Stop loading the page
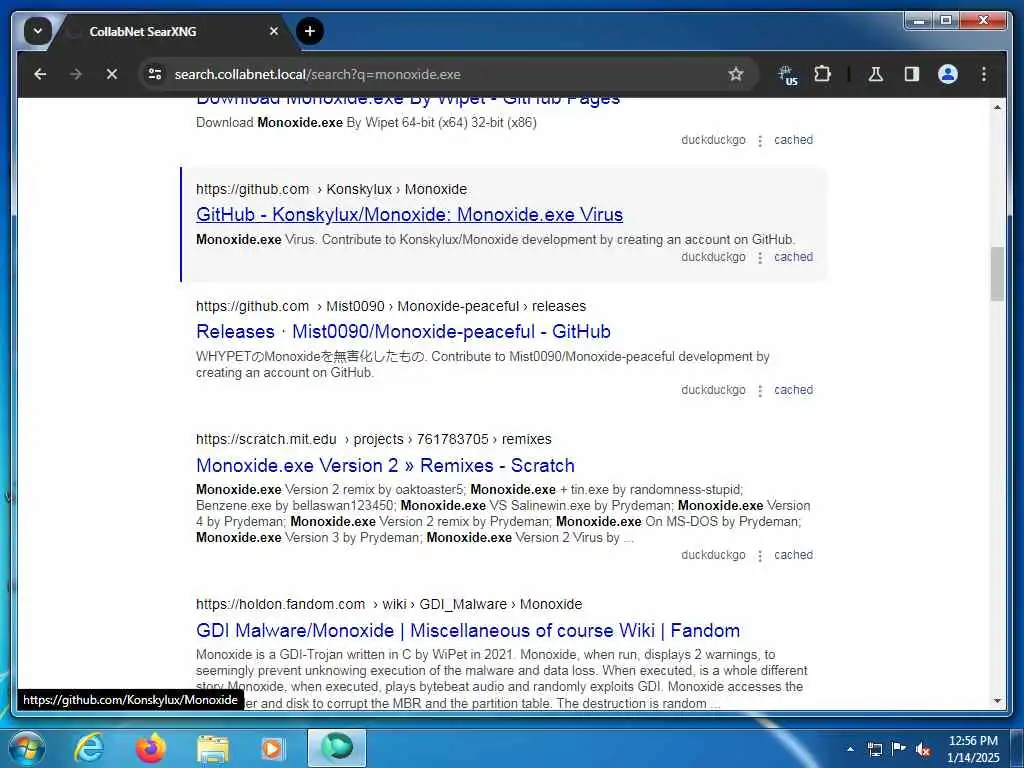The height and width of the screenshot is (768, 1024). click(x=112, y=74)
